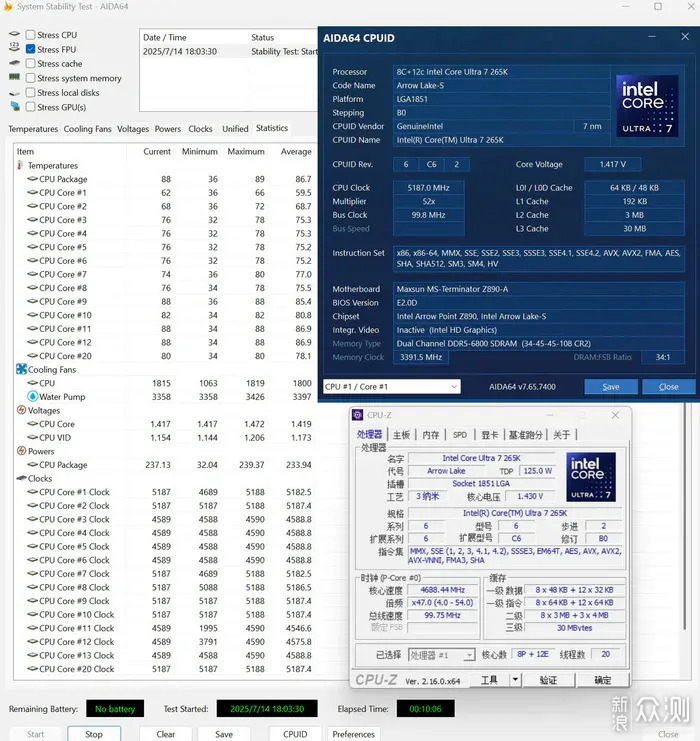
Task: Click Save in AIDA64 CPUID window
Action: [x=611, y=387]
